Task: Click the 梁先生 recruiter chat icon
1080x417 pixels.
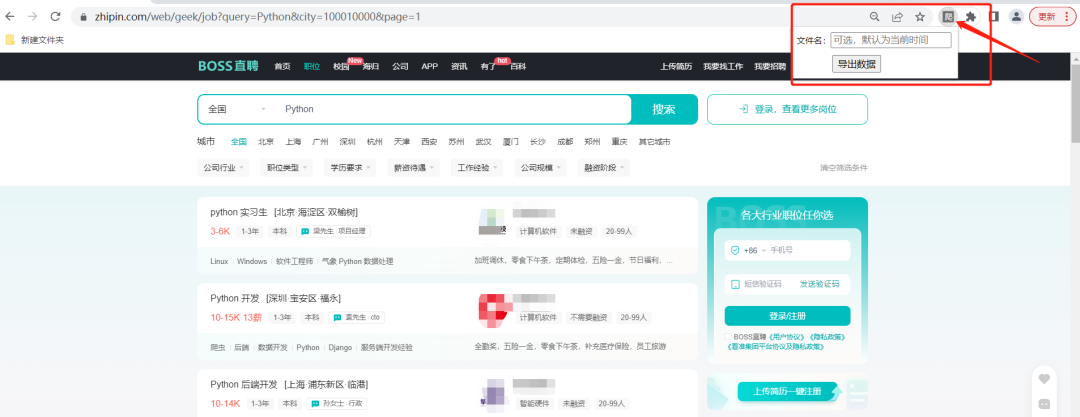Action: point(305,232)
